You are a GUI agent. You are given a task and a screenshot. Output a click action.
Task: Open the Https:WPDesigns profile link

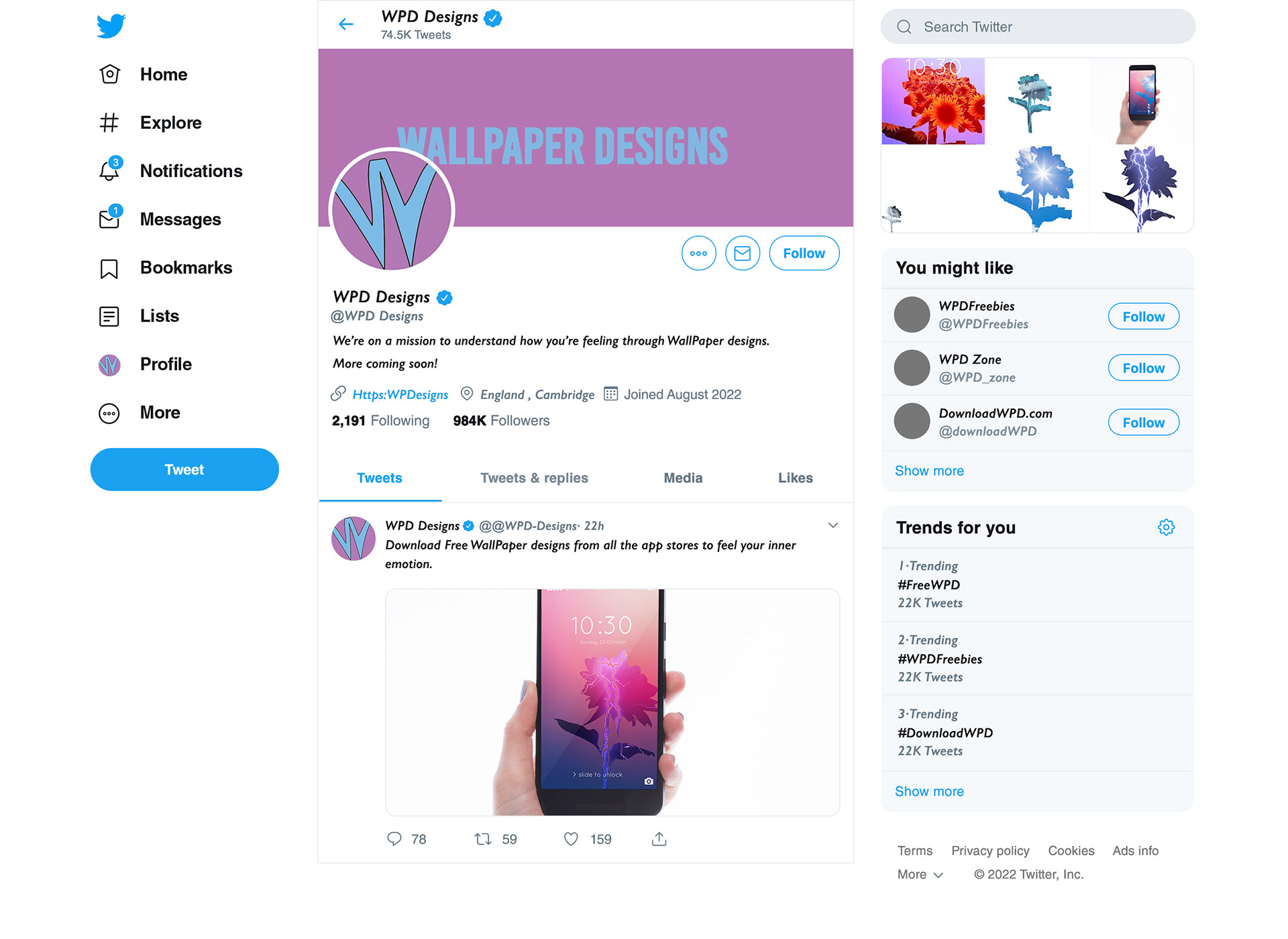coord(400,394)
